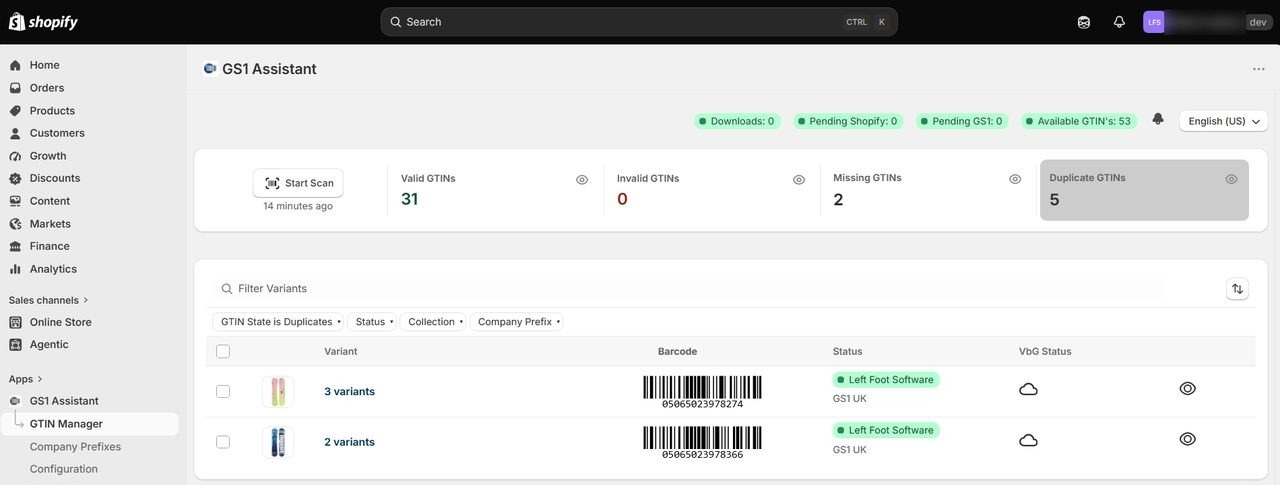Image resolution: width=1280 pixels, height=485 pixels.
Task: Open the GTIN State is Duplicates filter
Action: (x=279, y=322)
